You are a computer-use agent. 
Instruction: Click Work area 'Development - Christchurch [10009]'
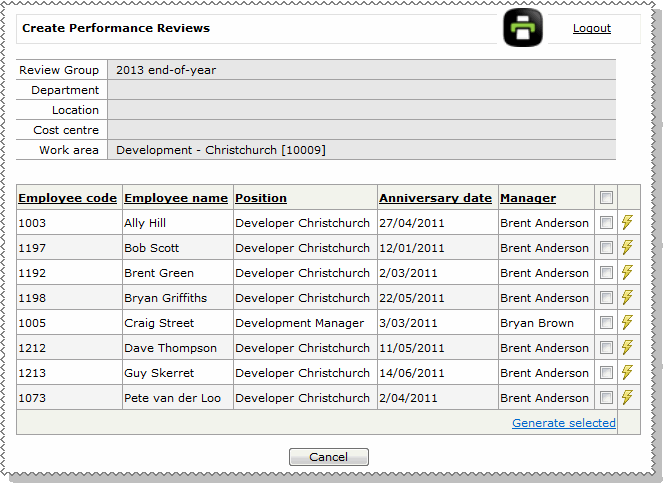362,150
